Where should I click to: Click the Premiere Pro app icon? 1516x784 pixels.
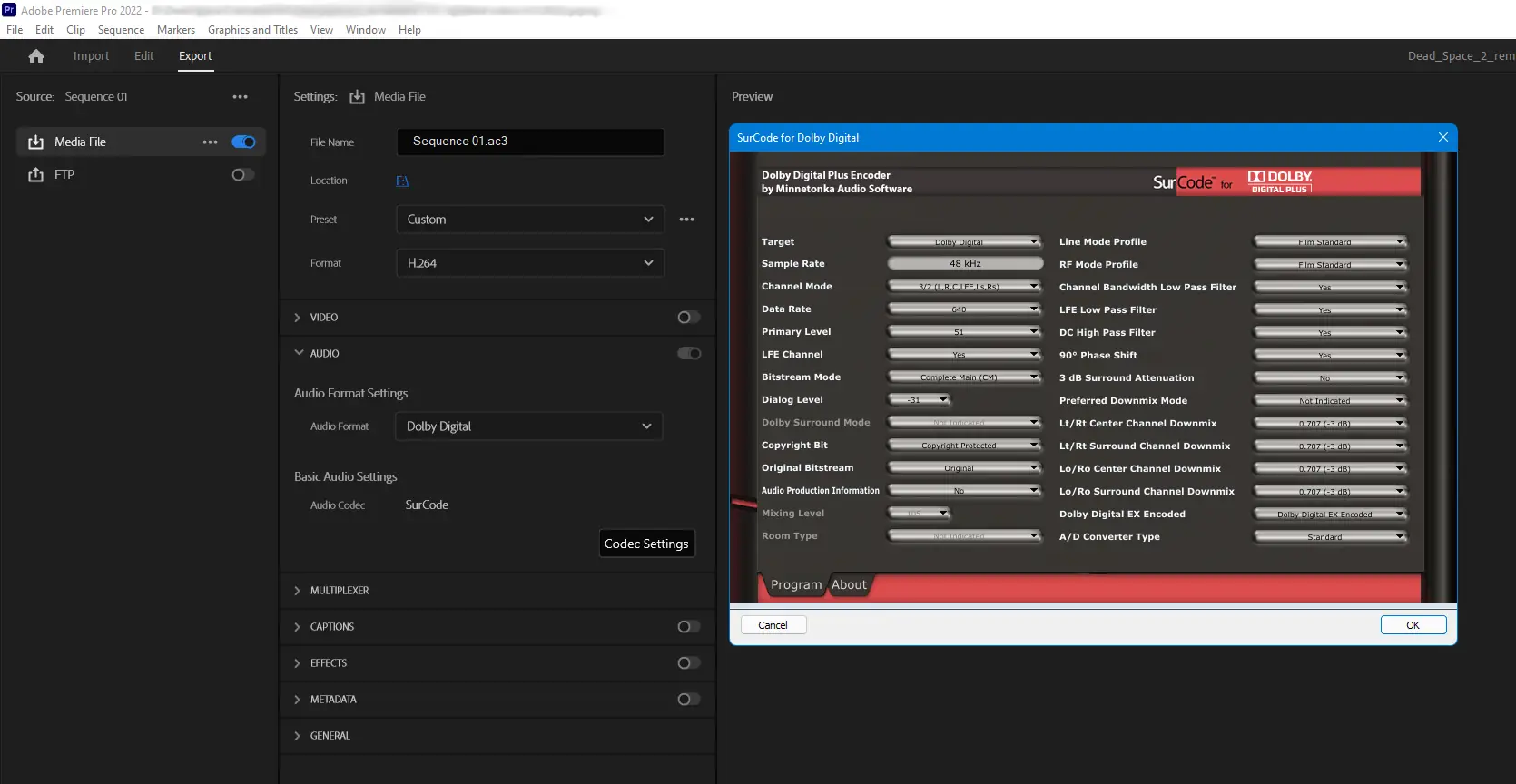(x=9, y=10)
